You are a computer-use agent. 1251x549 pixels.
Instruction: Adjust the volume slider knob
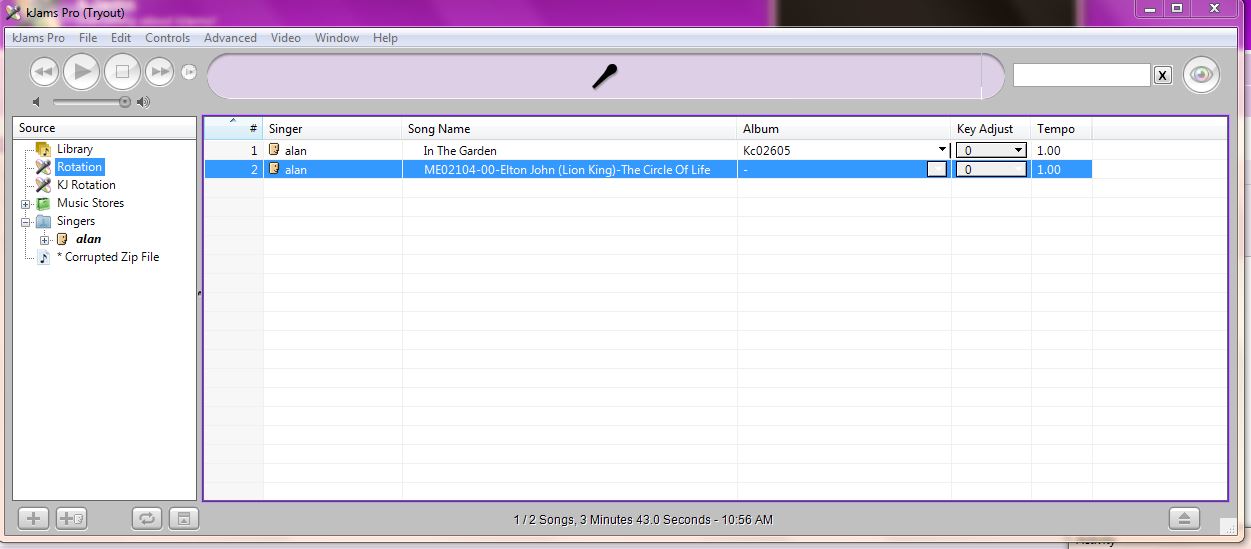[x=125, y=102]
